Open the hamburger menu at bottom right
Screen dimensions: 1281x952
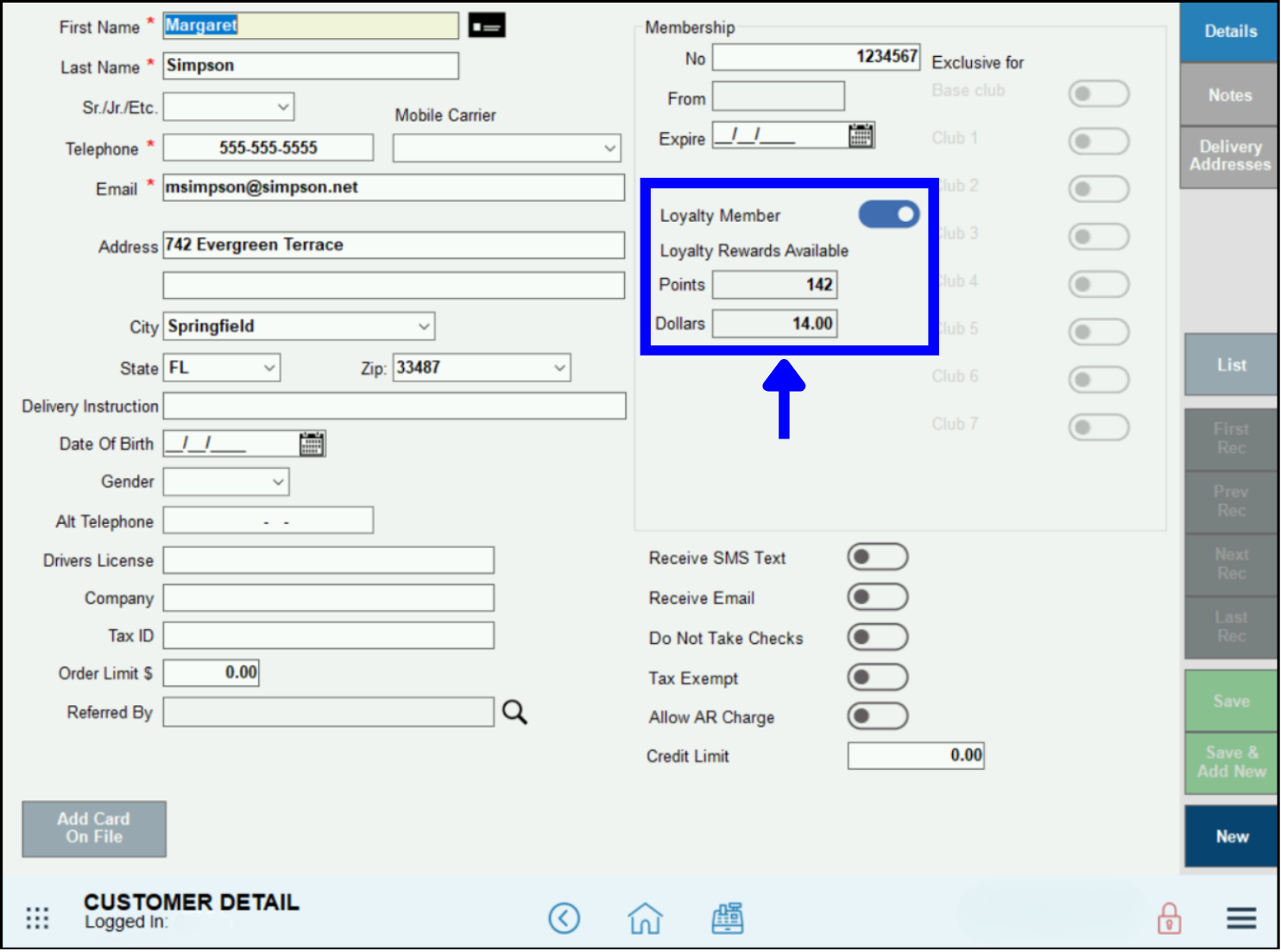[1240, 918]
